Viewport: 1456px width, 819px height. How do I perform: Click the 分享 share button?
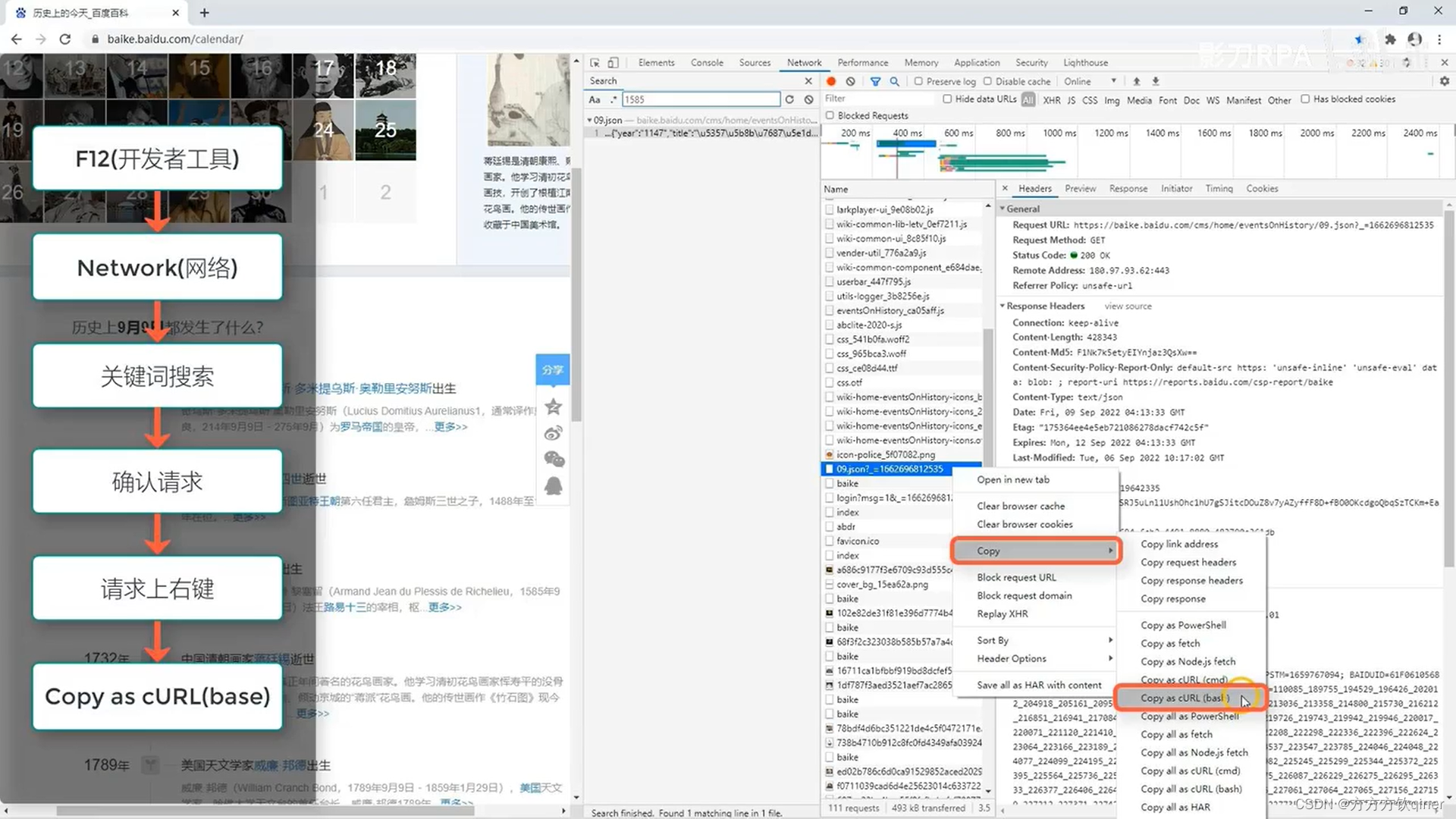[x=553, y=370]
